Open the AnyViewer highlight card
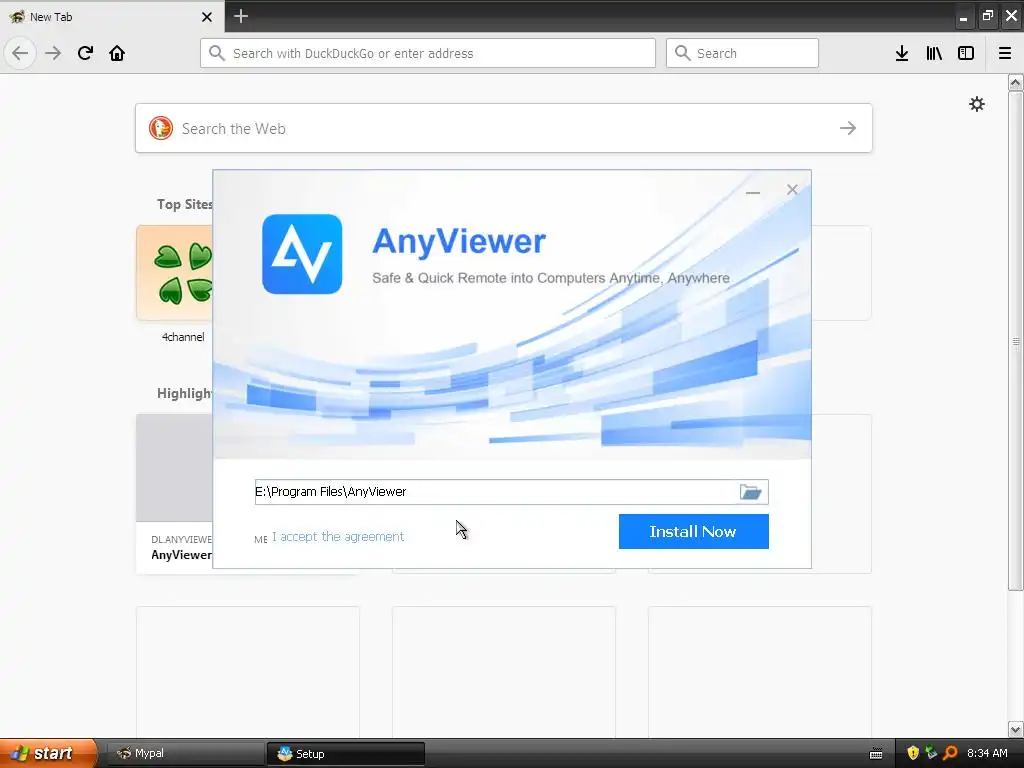 (x=175, y=494)
